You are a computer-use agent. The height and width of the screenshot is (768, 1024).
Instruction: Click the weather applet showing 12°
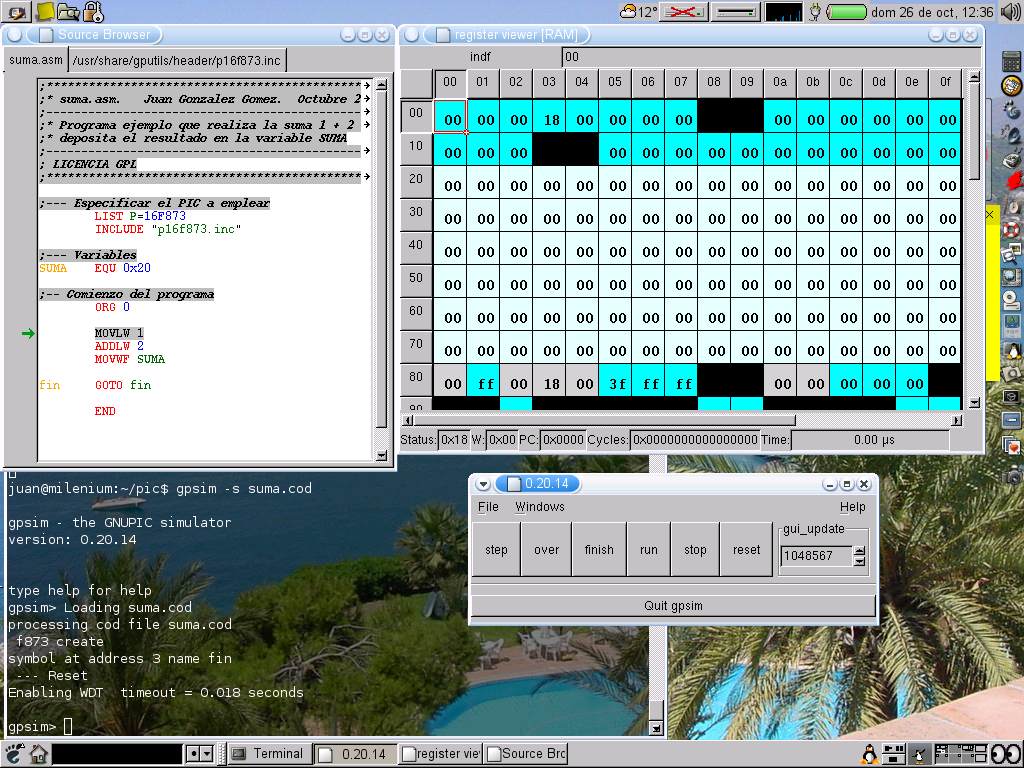tap(639, 12)
